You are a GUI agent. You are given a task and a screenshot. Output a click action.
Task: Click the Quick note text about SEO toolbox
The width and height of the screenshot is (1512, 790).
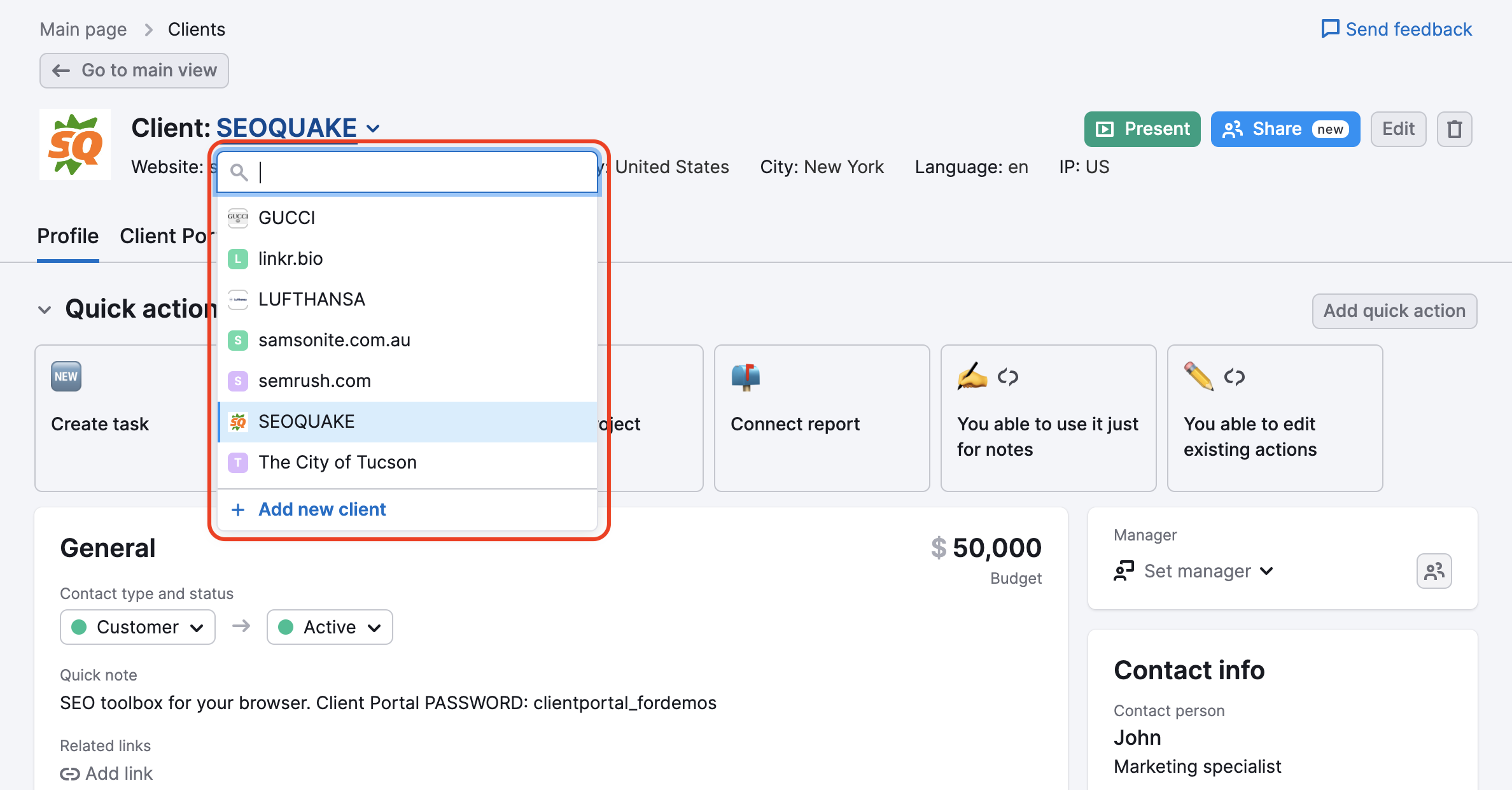pyautogui.click(x=388, y=703)
